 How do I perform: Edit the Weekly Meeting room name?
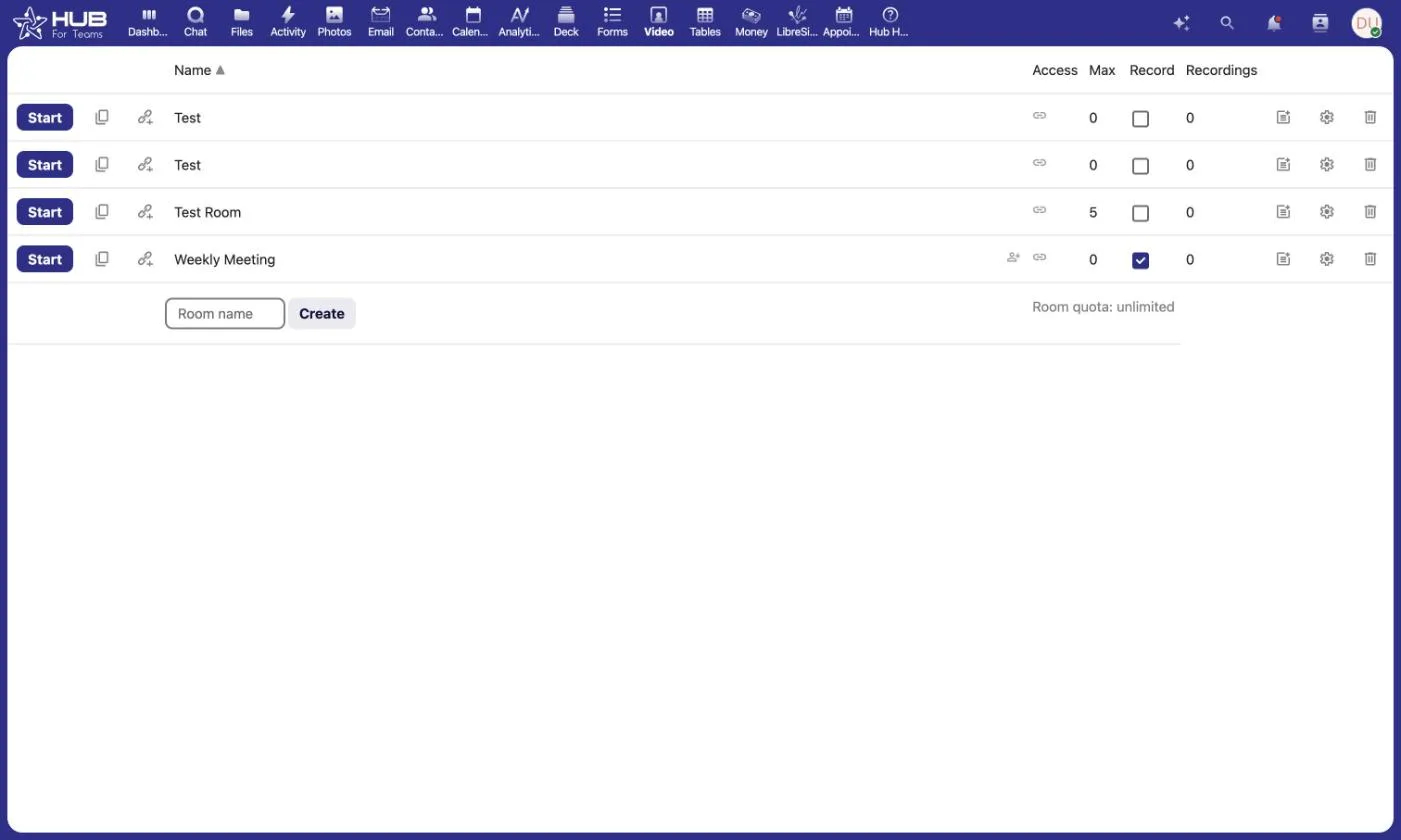pyautogui.click(x=224, y=259)
